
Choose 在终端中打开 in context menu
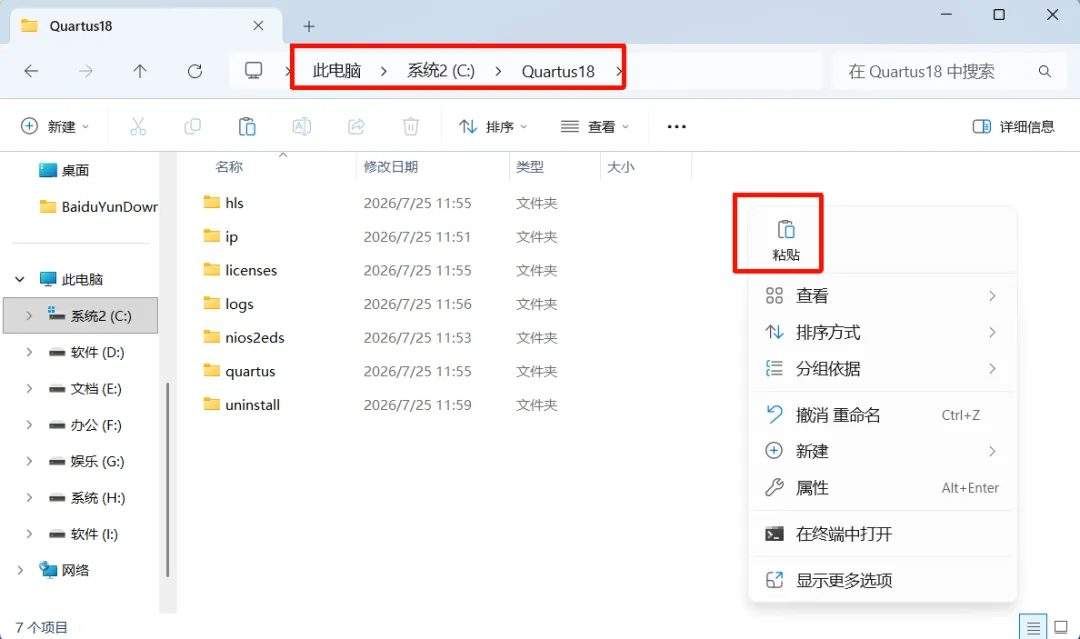tap(882, 534)
